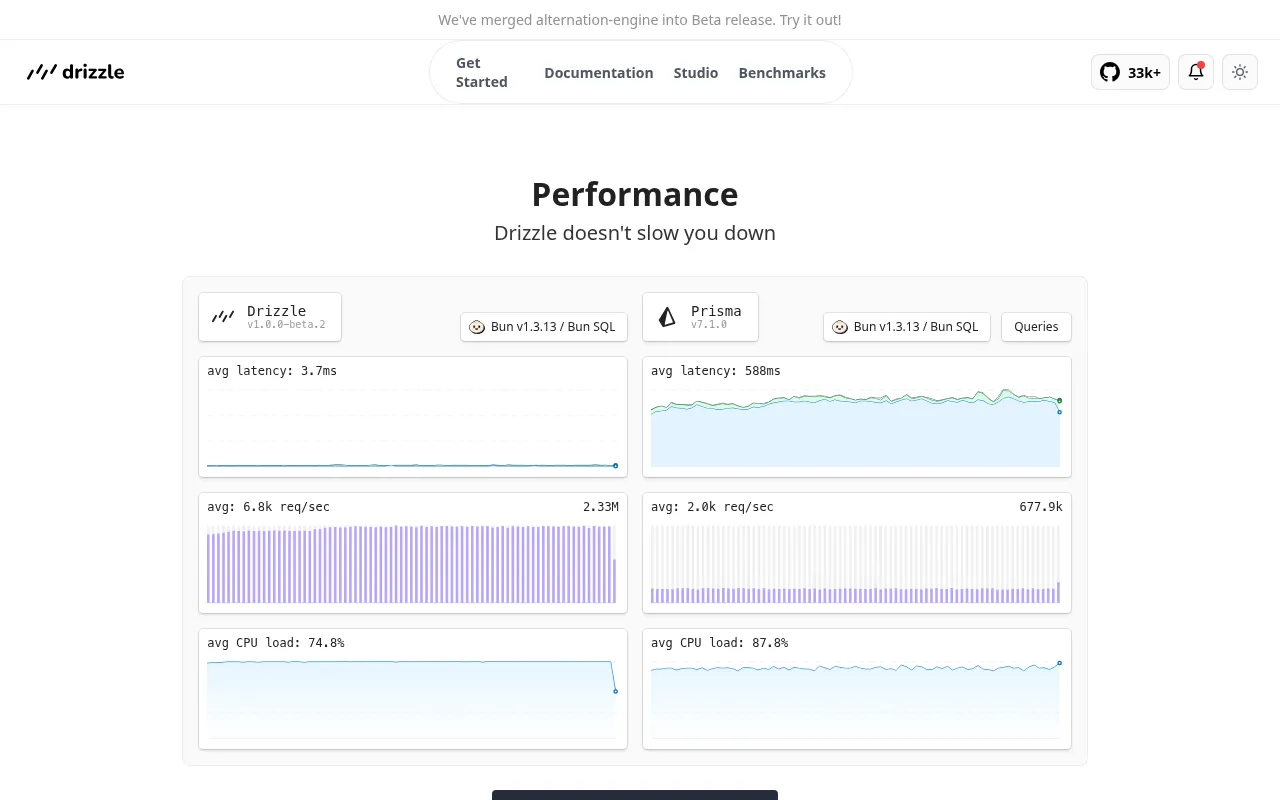The height and width of the screenshot is (800, 1280).
Task: Click 'avg: 6.8k req/sec' label
Action: coord(269,507)
